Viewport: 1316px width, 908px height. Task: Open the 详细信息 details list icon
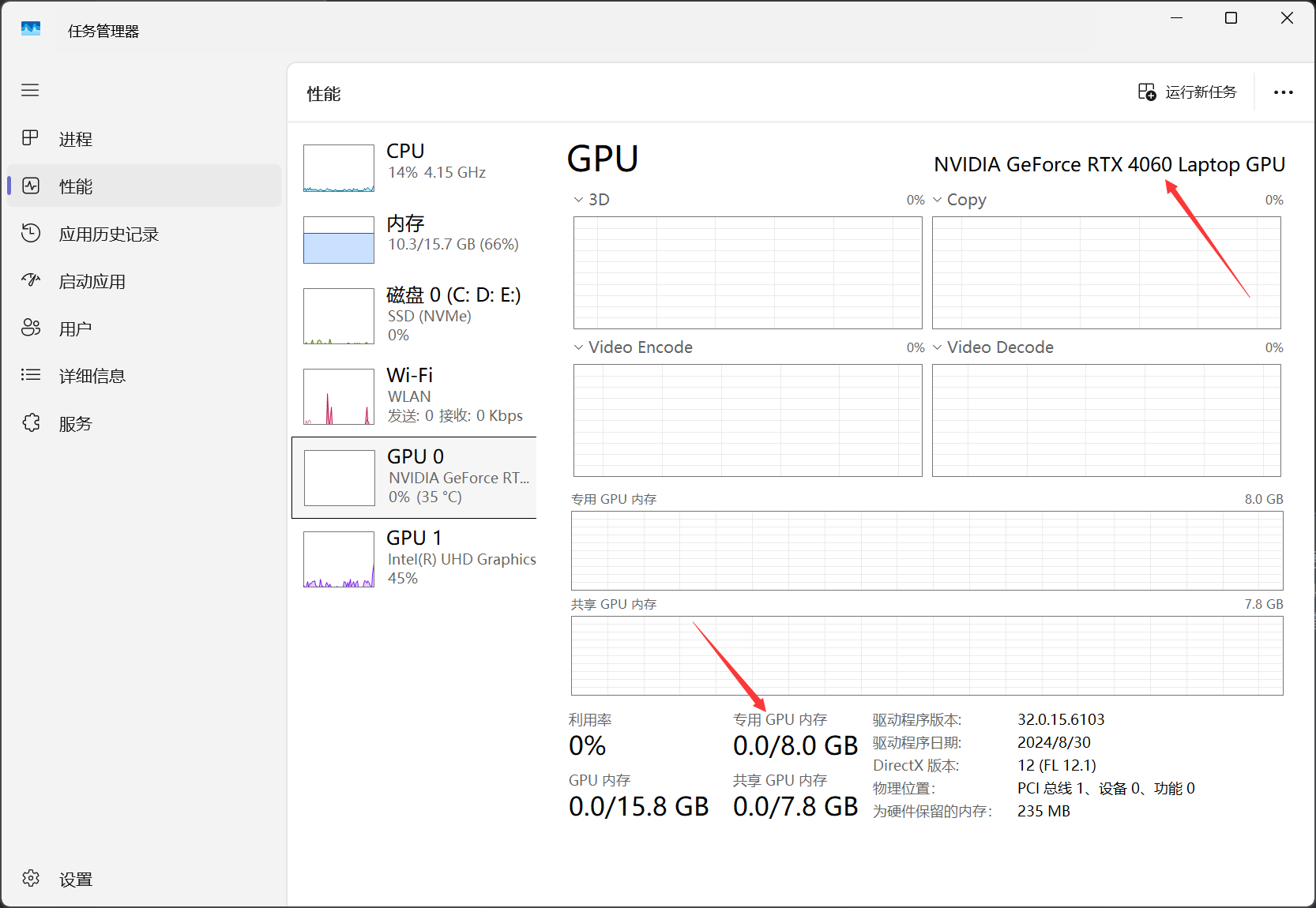pyautogui.click(x=30, y=375)
